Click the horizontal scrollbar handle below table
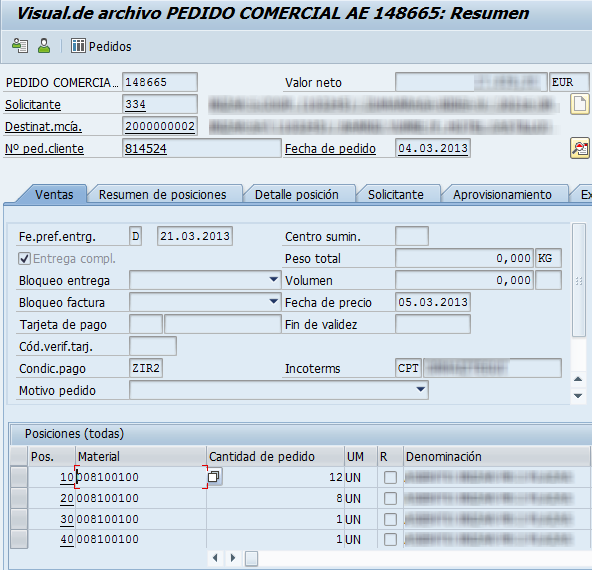Viewport: 592px width, 570px height. 251,558
